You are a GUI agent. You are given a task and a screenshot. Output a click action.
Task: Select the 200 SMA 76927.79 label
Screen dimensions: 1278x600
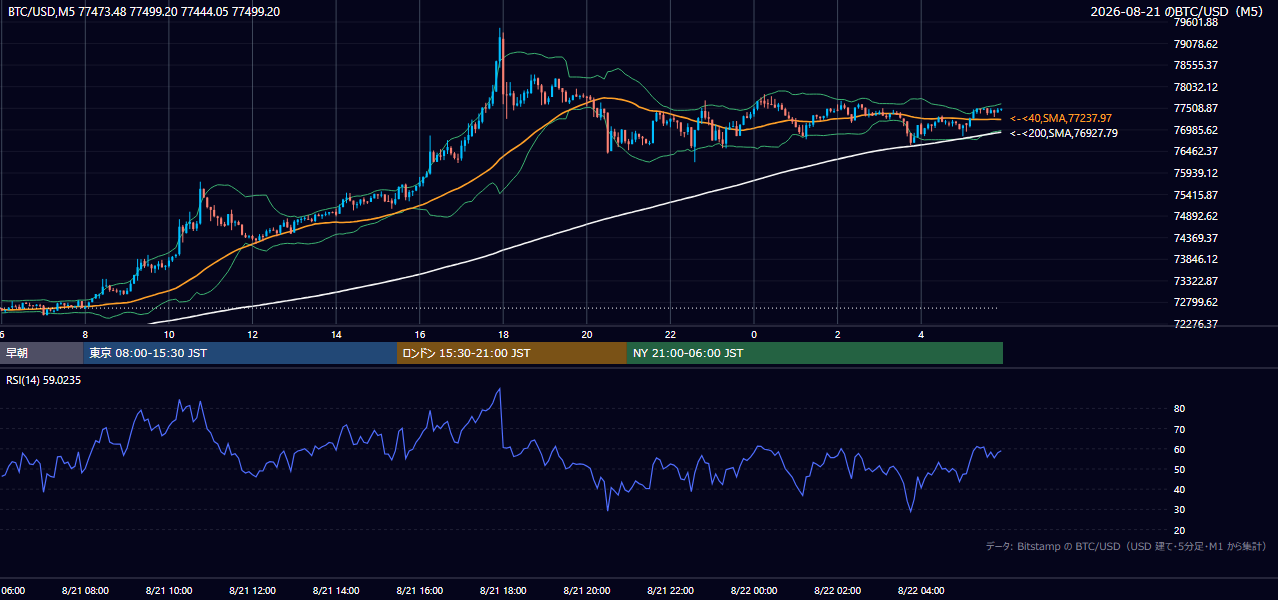(1064, 133)
